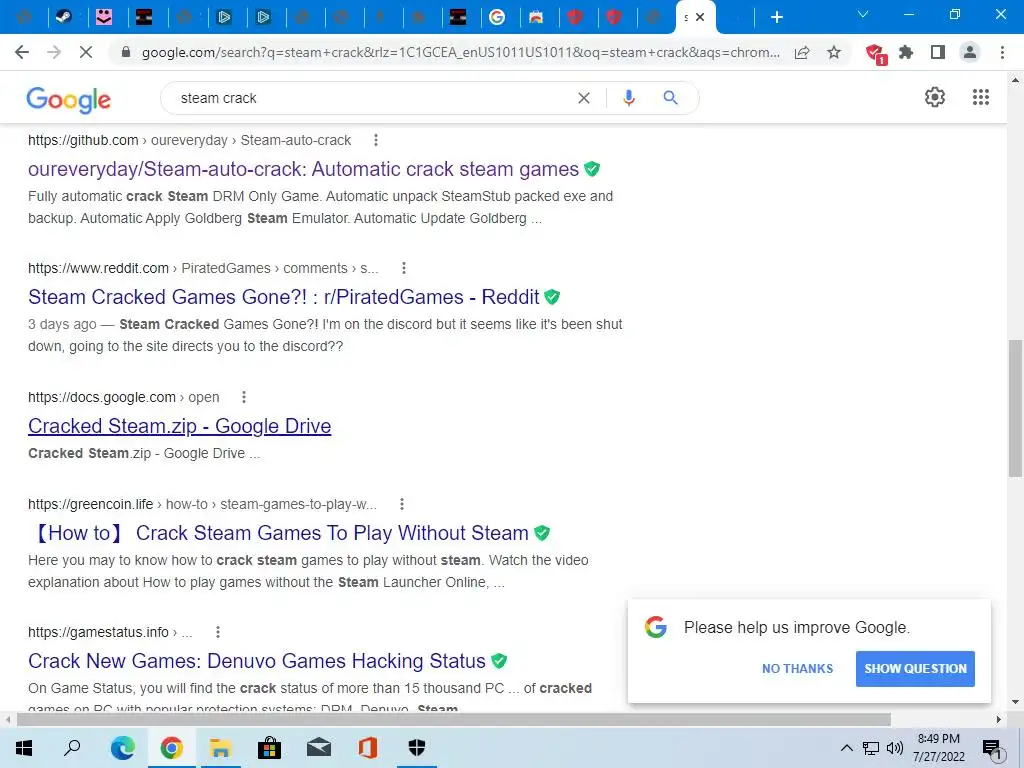Viewport: 1024px width, 768px height.
Task: Launch Microsoft Edge from the taskbar
Action: pyautogui.click(x=122, y=748)
